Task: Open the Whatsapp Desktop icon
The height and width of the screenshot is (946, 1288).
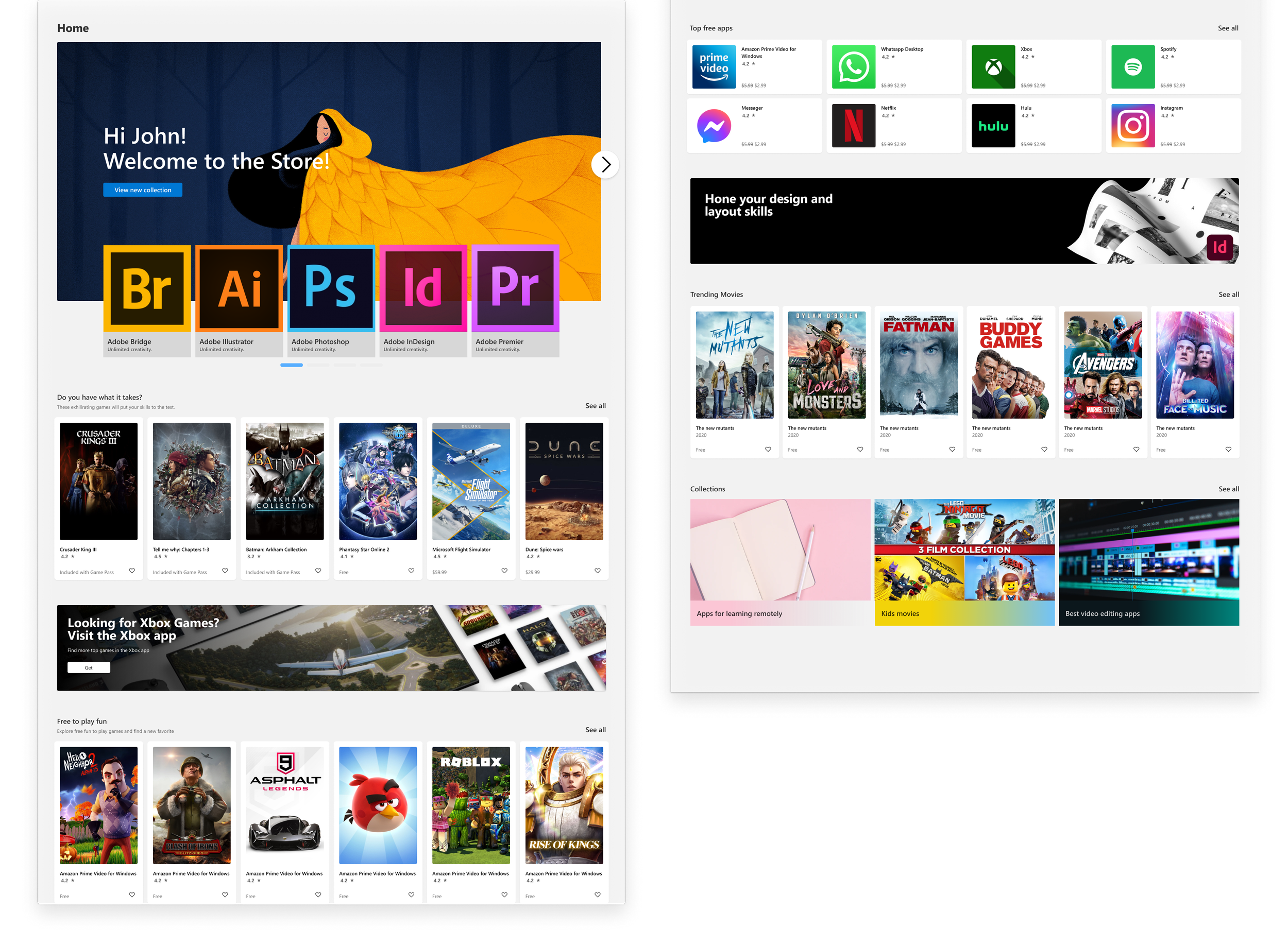Action: (x=853, y=67)
